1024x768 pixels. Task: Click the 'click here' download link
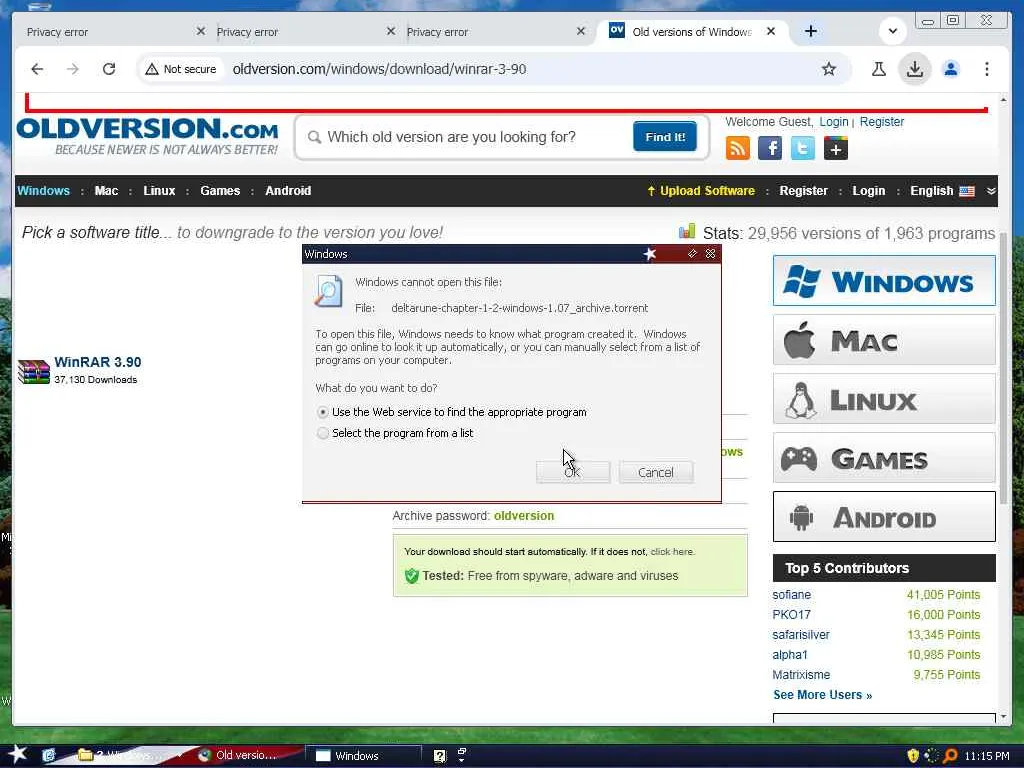[672, 552]
